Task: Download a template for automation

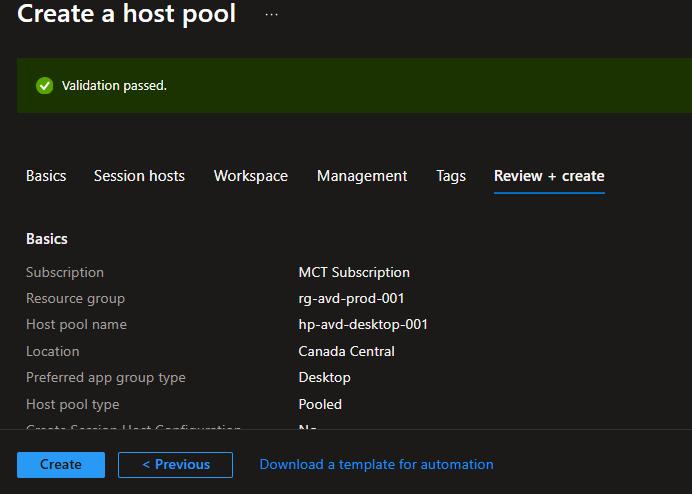Action: (376, 465)
